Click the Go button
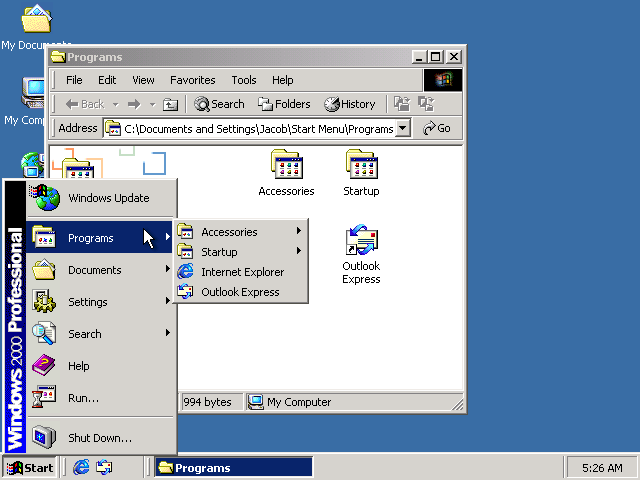This screenshot has height=480, width=640. (437, 128)
